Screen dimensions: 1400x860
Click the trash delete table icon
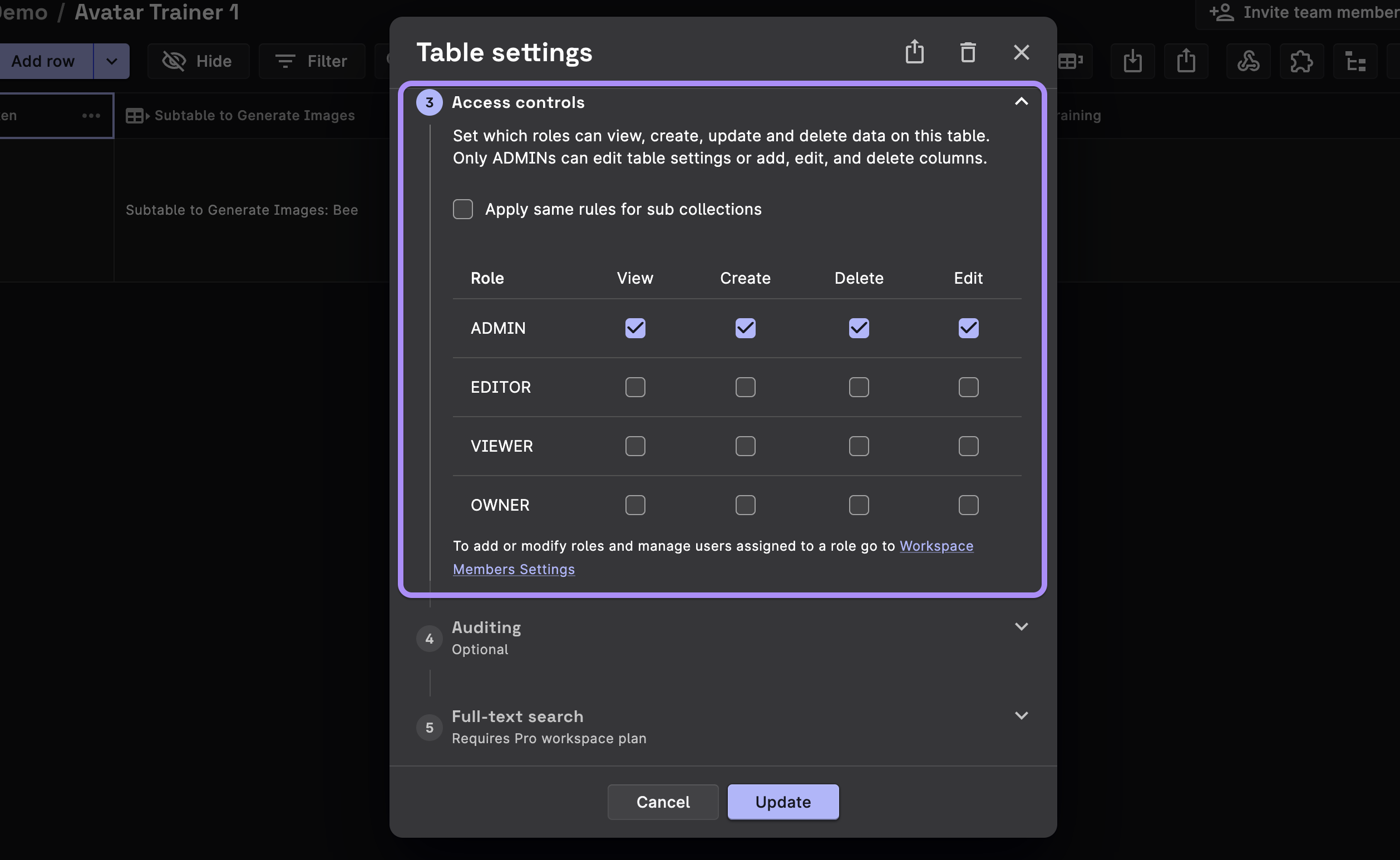point(968,52)
